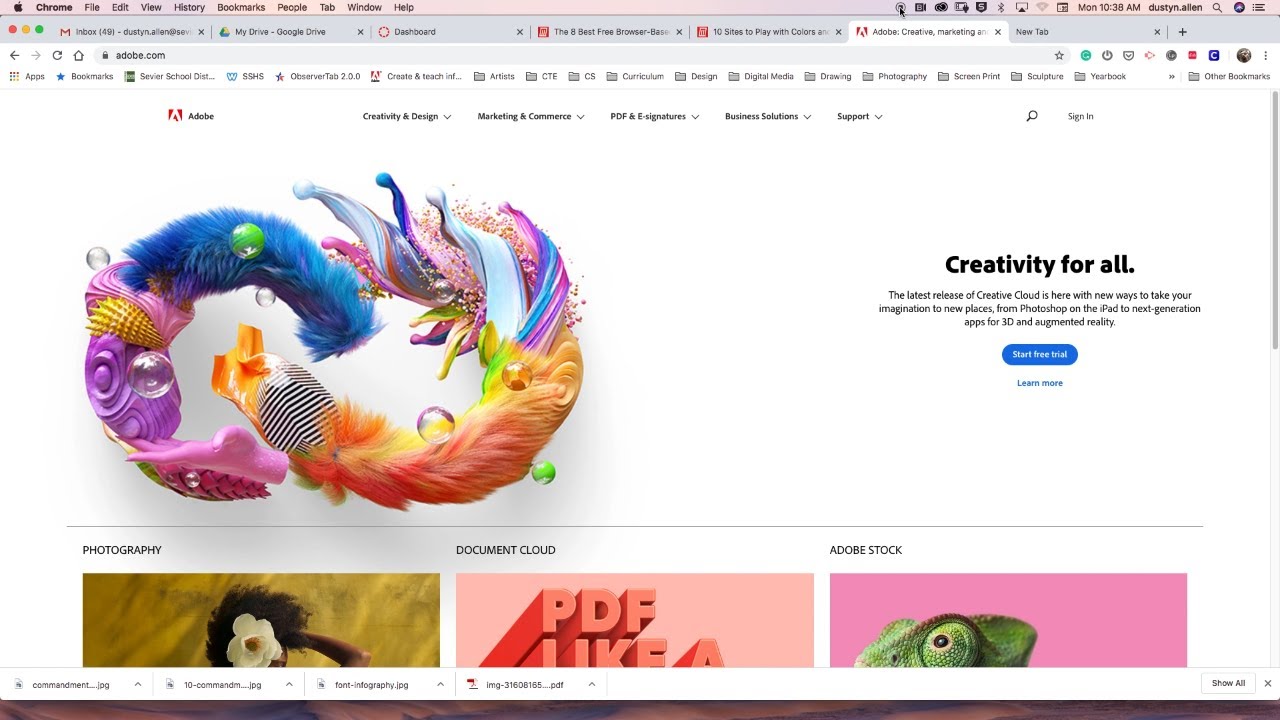
Task: Open the Chrome profile avatar
Action: tap(1244, 55)
